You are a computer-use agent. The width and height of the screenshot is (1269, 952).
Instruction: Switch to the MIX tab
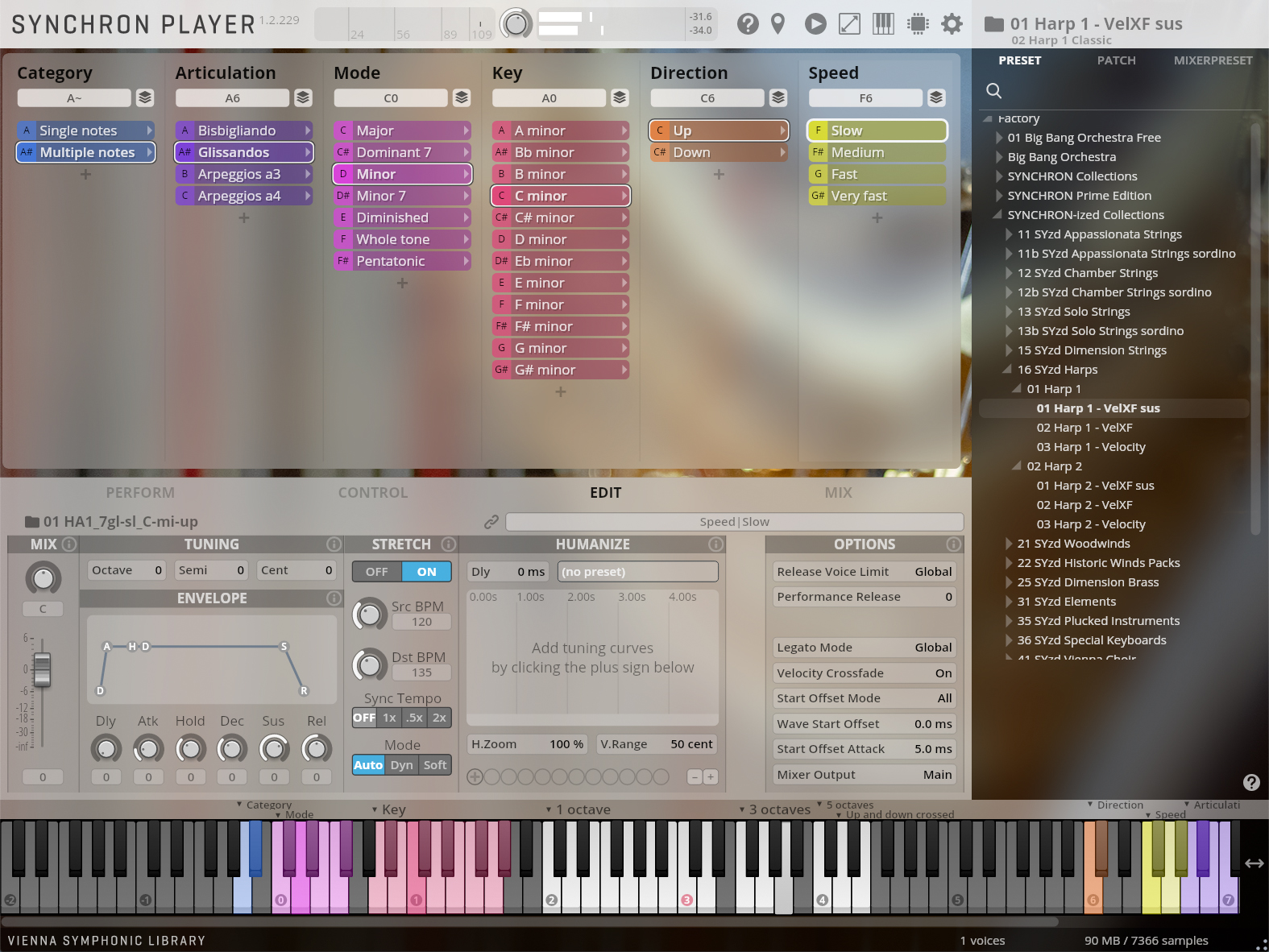pos(838,493)
